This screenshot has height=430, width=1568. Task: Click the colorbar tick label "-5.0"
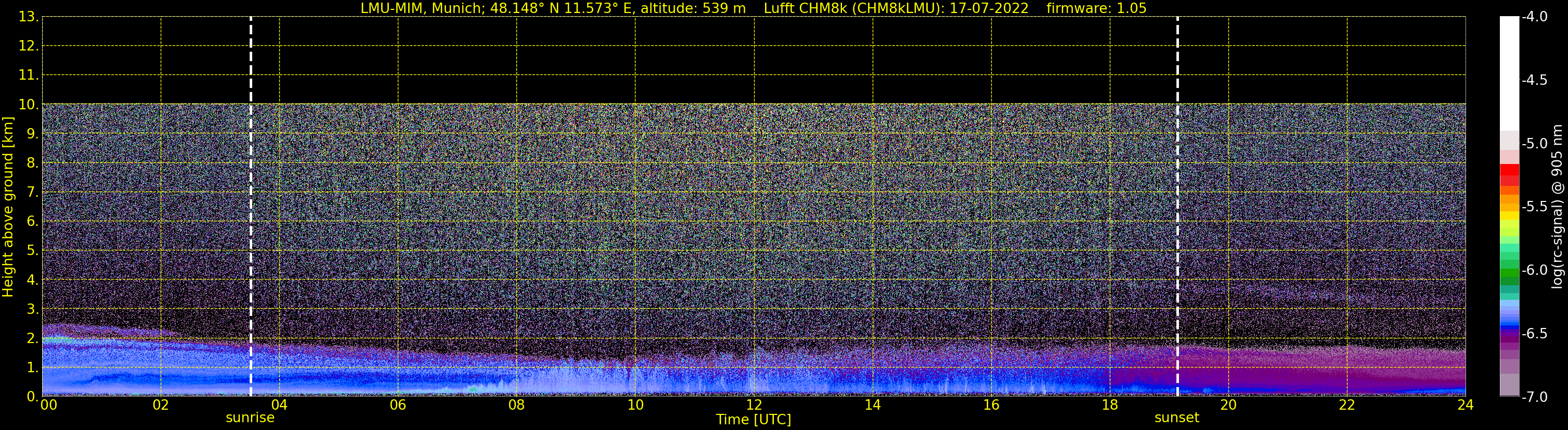(x=1535, y=144)
